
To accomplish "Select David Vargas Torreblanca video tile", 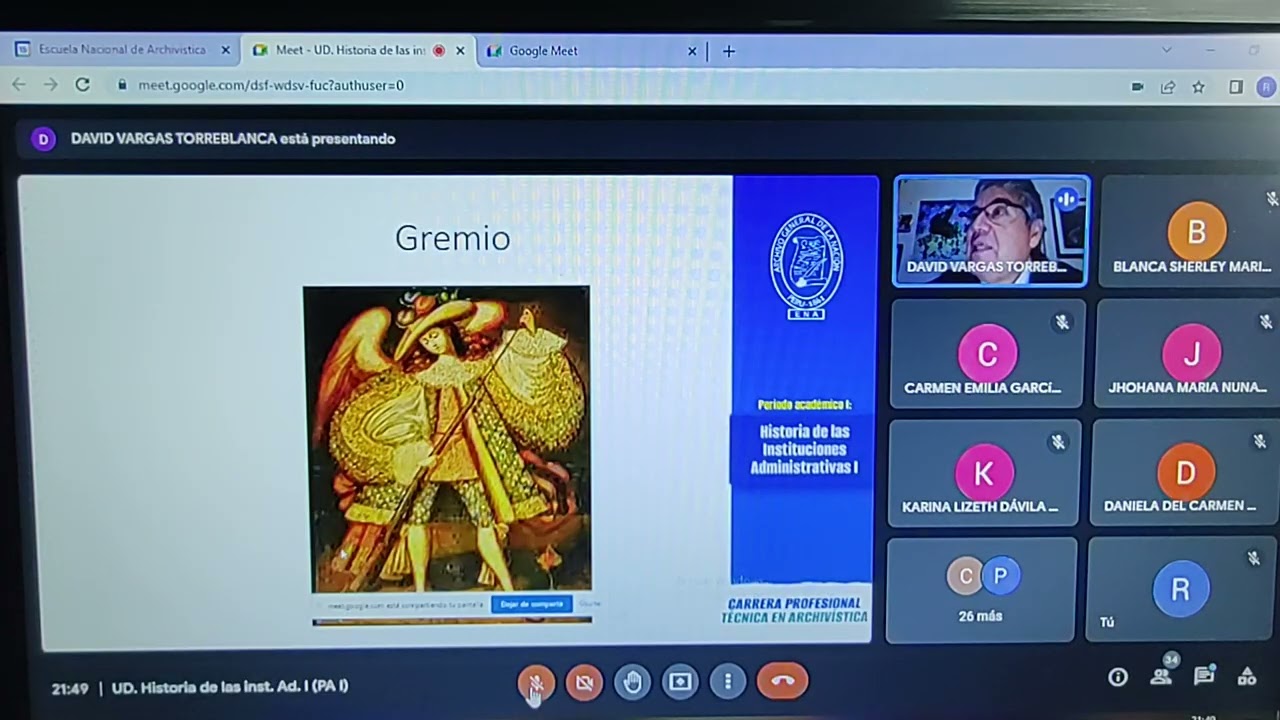I will [991, 232].
